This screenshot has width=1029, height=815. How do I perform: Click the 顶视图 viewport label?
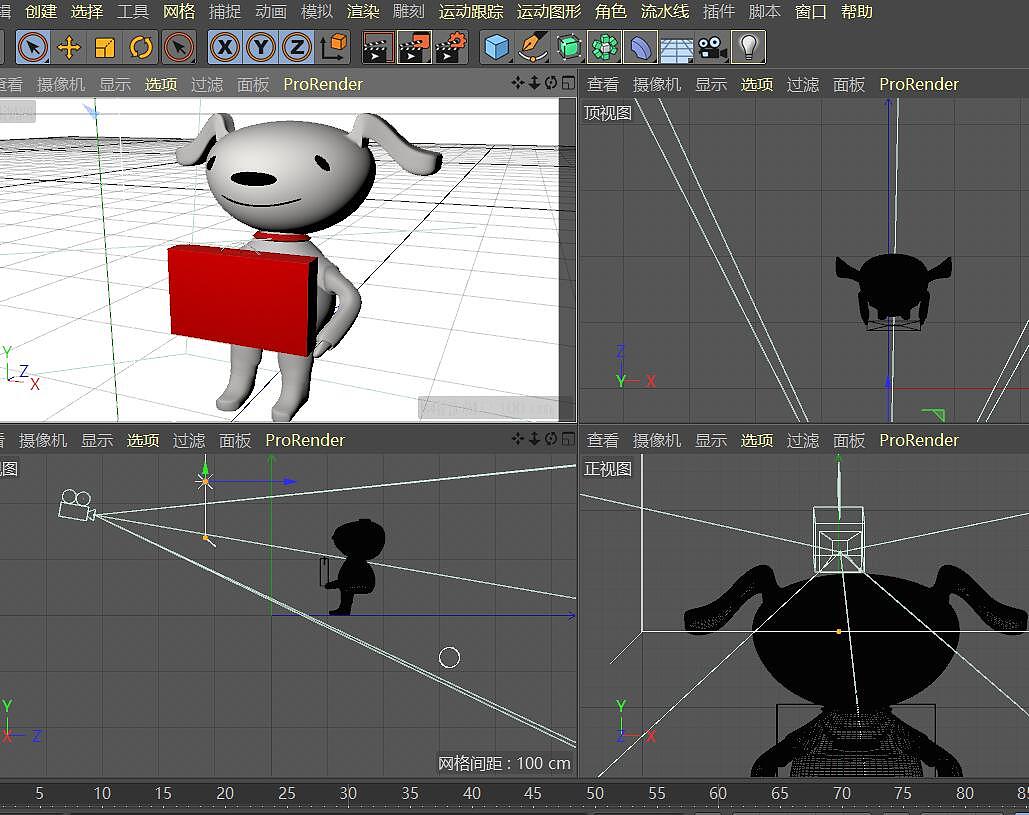coord(608,113)
